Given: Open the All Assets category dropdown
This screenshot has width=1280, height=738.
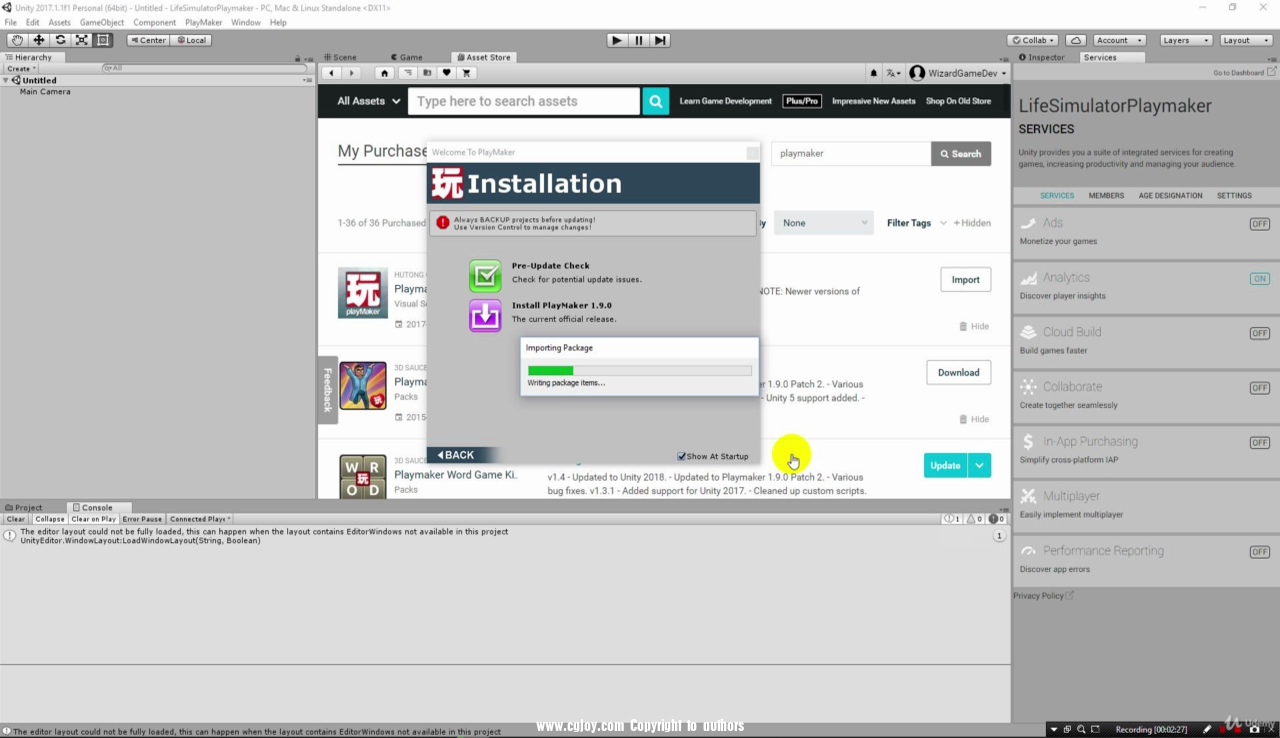Looking at the screenshot, I should point(369,101).
